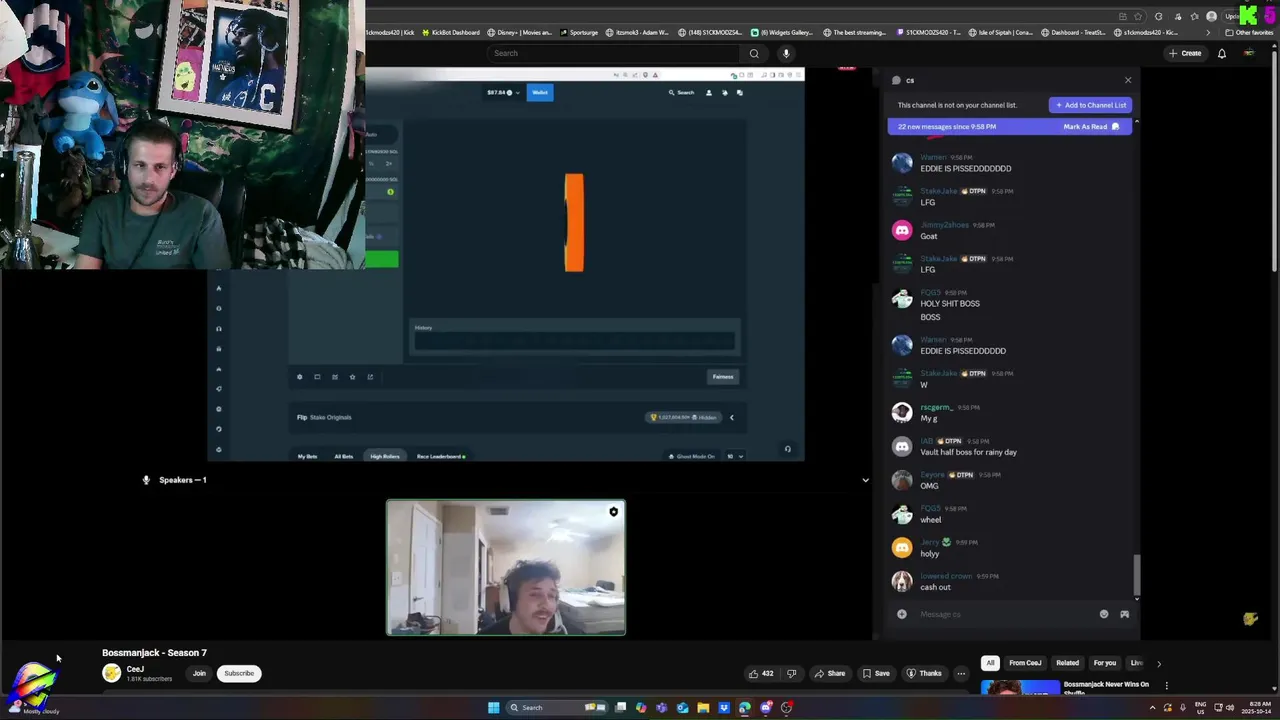Open the Stake balance currency dropdown
1280x720 pixels.
pyautogui.click(x=501, y=92)
